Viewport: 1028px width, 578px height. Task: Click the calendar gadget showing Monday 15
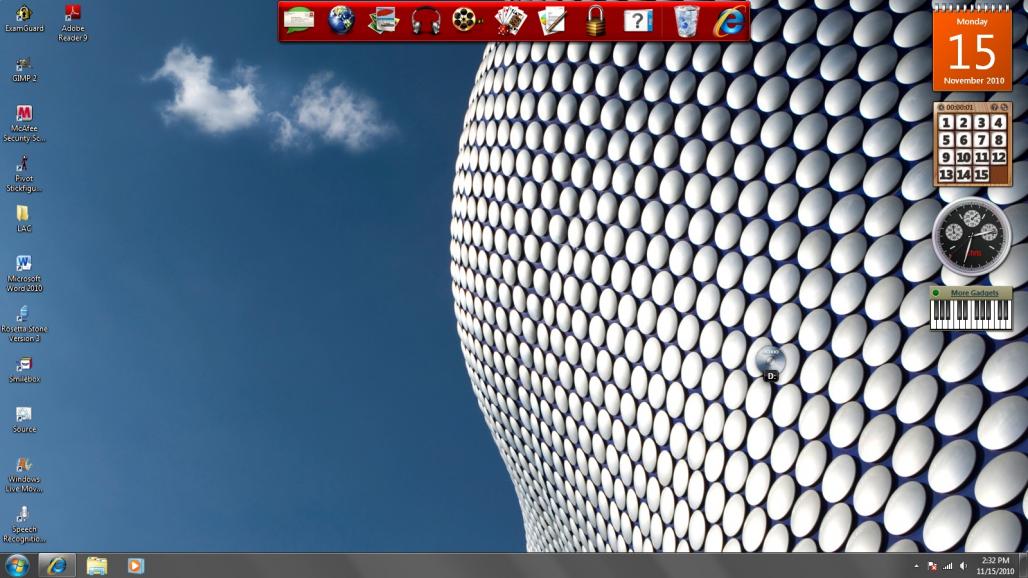[x=972, y=50]
